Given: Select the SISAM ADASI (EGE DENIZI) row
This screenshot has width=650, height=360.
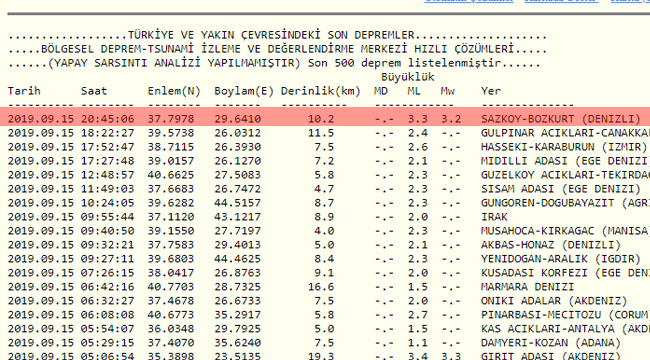Looking at the screenshot, I should tap(325, 189).
